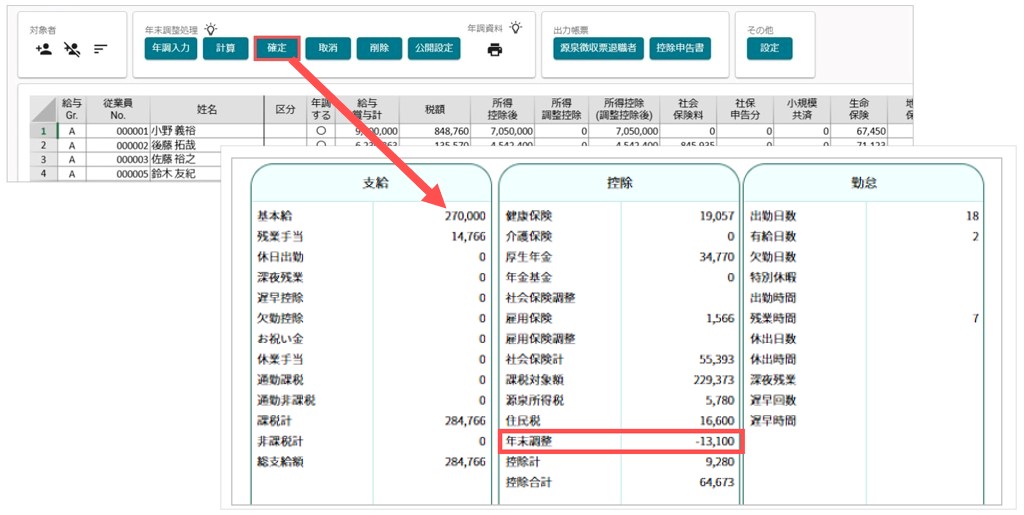The width and height of the screenshot is (1024, 515).
Task: Click the lightbulb hint beside 年調資料
Action: [x=516, y=28]
